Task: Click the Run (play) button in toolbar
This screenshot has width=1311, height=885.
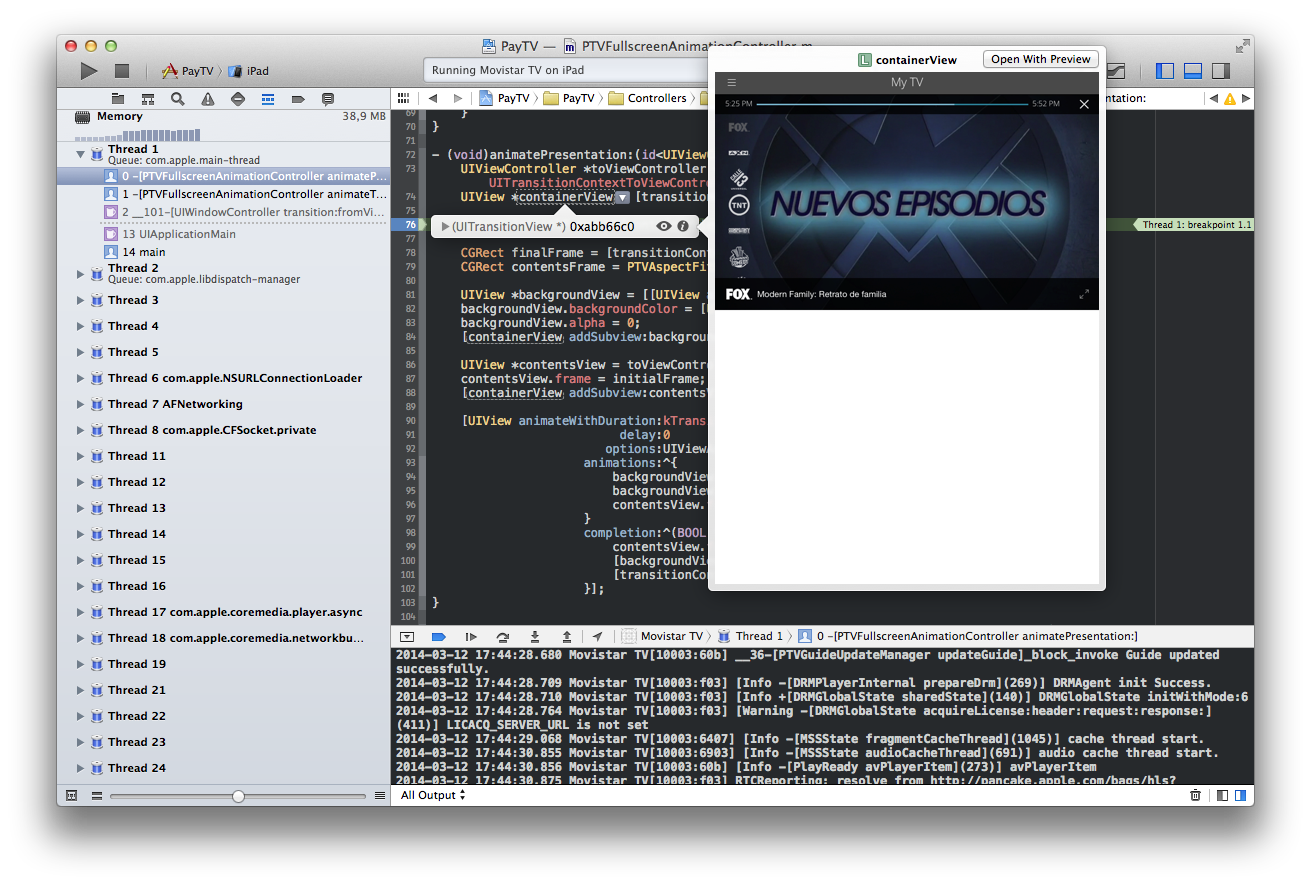Action: [x=89, y=71]
